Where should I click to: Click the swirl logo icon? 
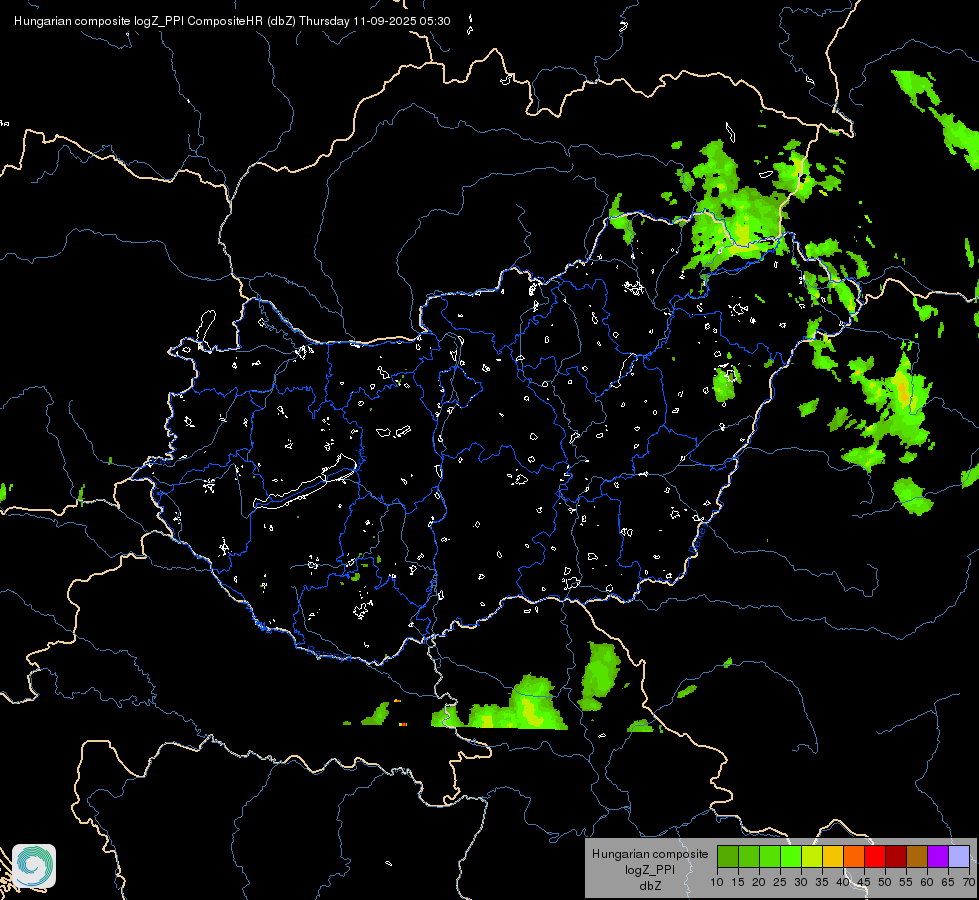pyautogui.click(x=34, y=866)
